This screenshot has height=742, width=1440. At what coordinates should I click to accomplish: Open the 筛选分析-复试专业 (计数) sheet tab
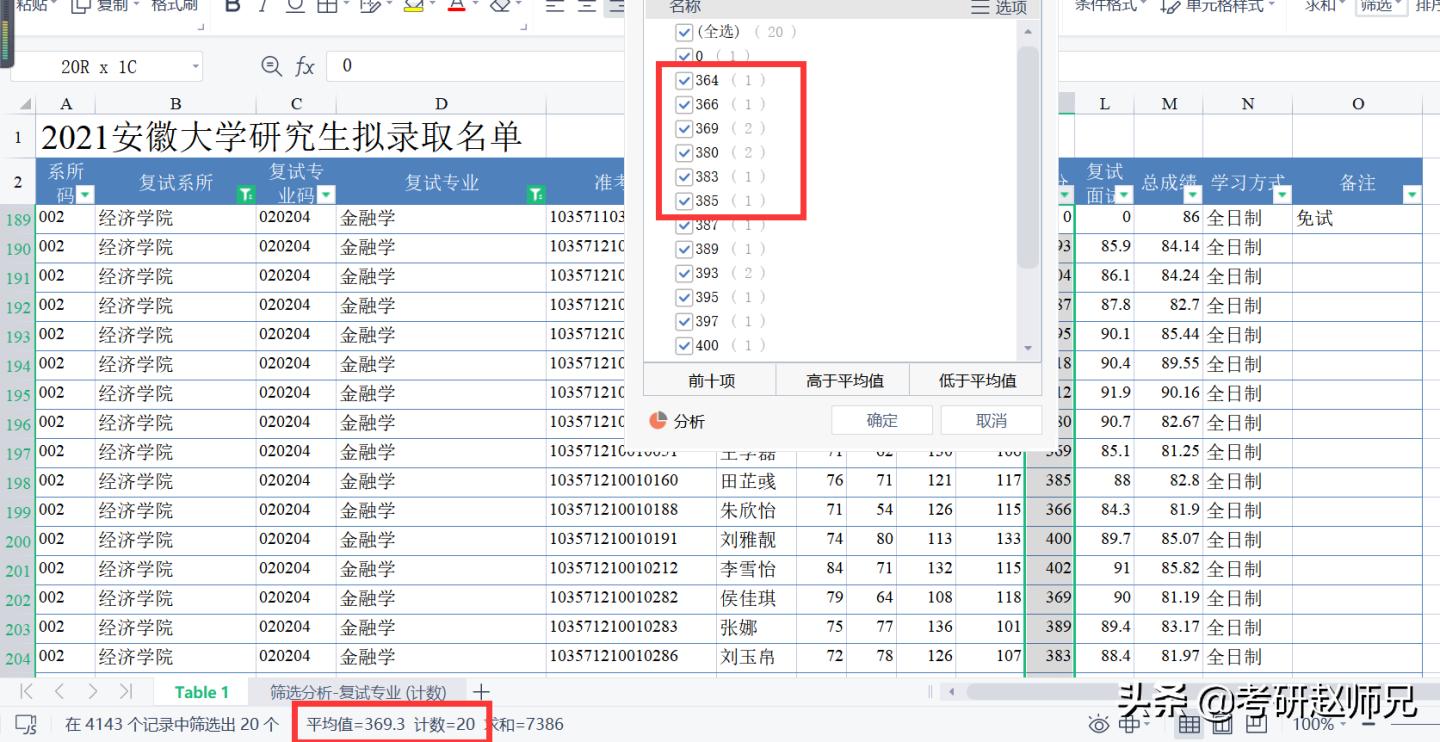[x=358, y=692]
